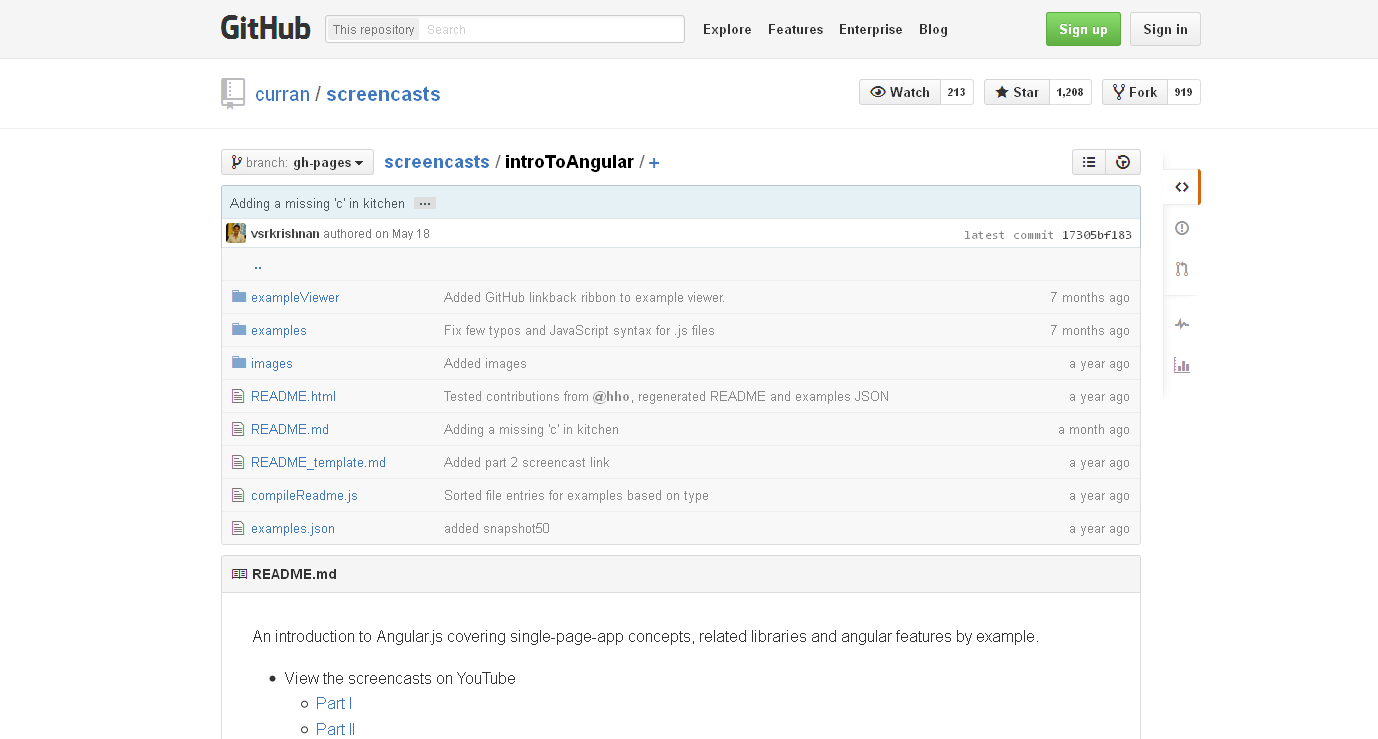This screenshot has width=1378, height=739.
Task: Open commit 'Sorted file entries for examples' message
Action: 576,495
